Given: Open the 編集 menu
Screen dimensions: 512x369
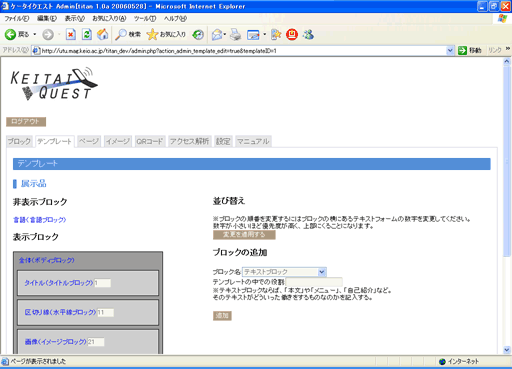Looking at the screenshot, I should [47, 18].
